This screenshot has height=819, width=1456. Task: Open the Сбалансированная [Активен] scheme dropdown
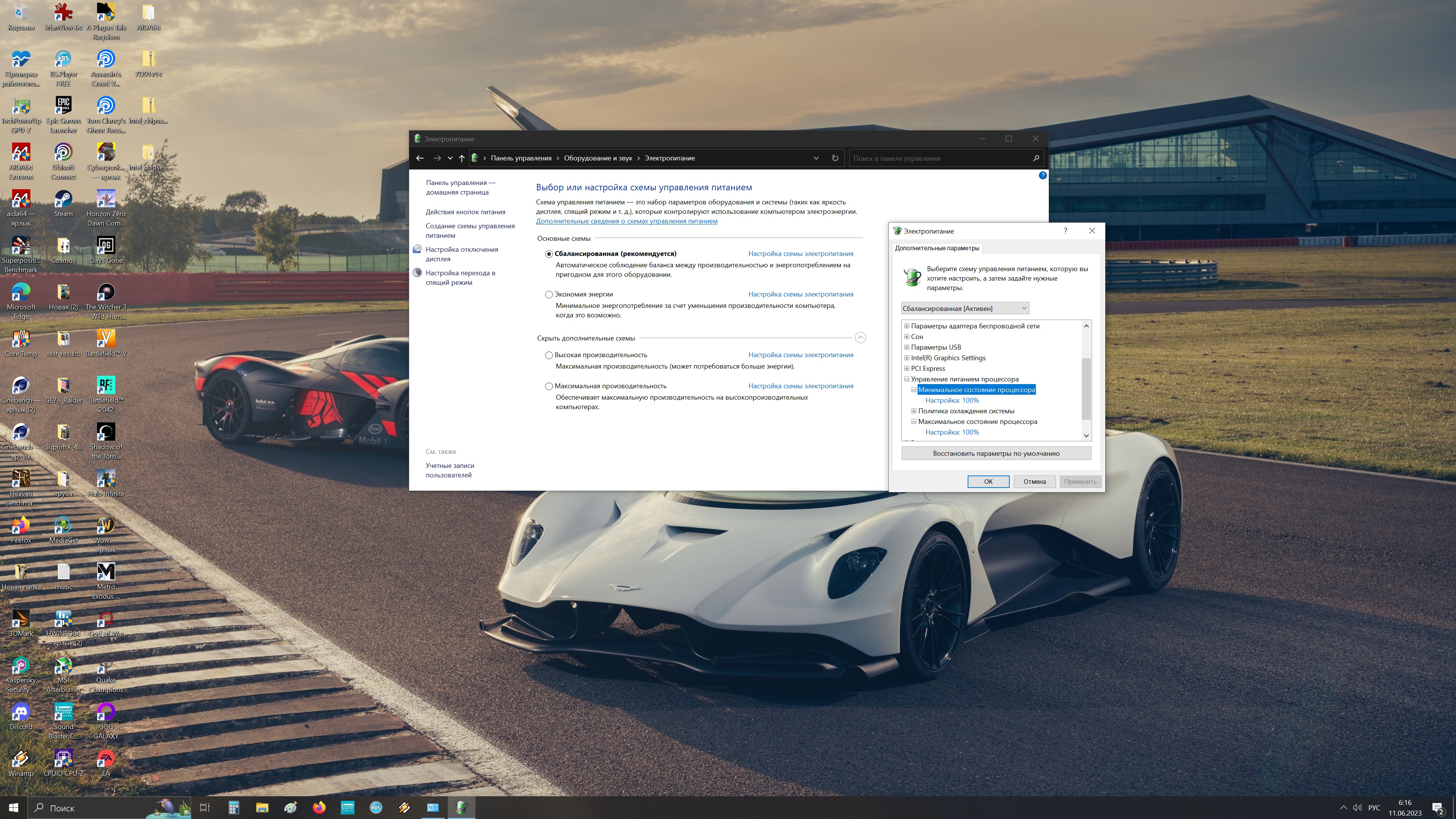(964, 308)
